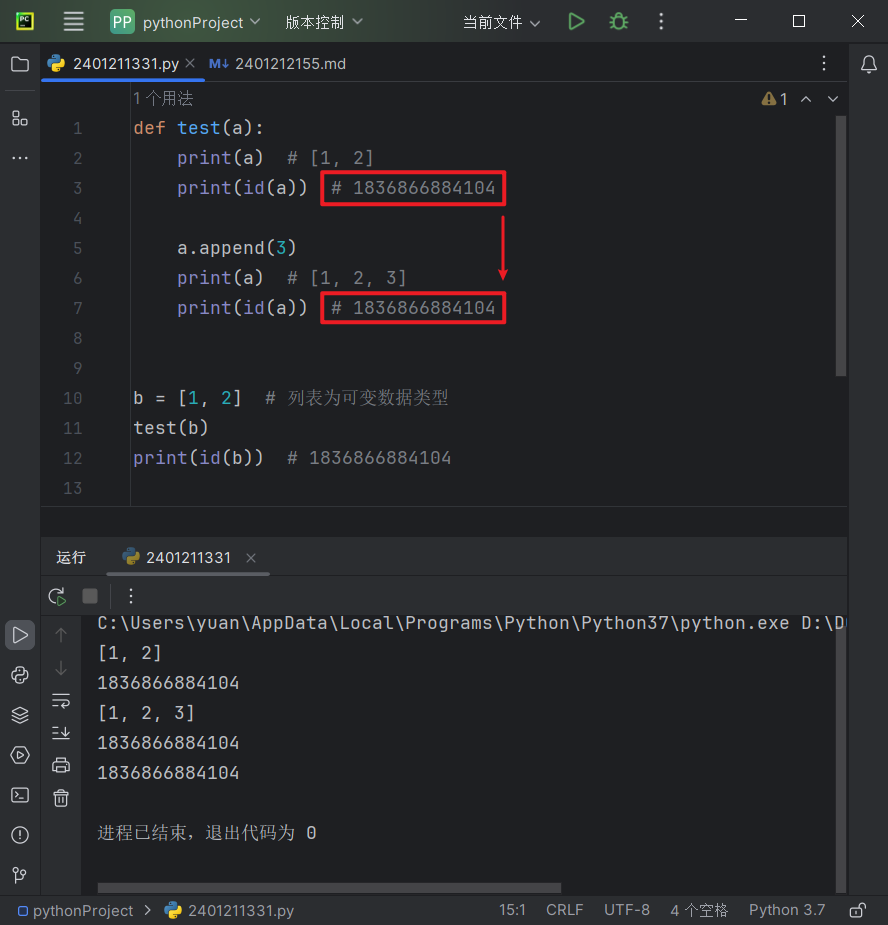This screenshot has height=925, width=888.
Task: Open editor tabs options menu
Action: [824, 64]
